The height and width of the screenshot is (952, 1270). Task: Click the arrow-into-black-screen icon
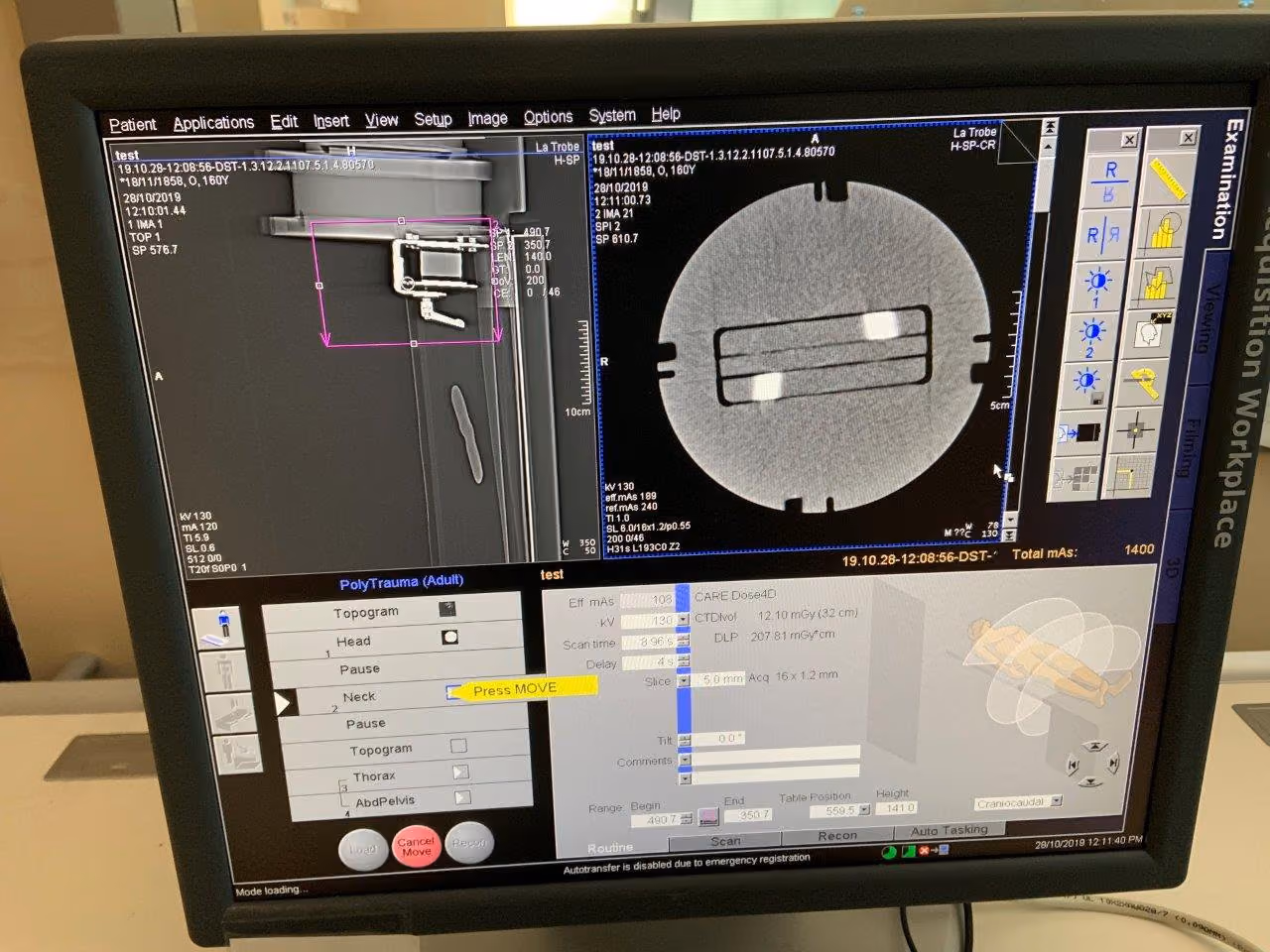pyautogui.click(x=1081, y=433)
